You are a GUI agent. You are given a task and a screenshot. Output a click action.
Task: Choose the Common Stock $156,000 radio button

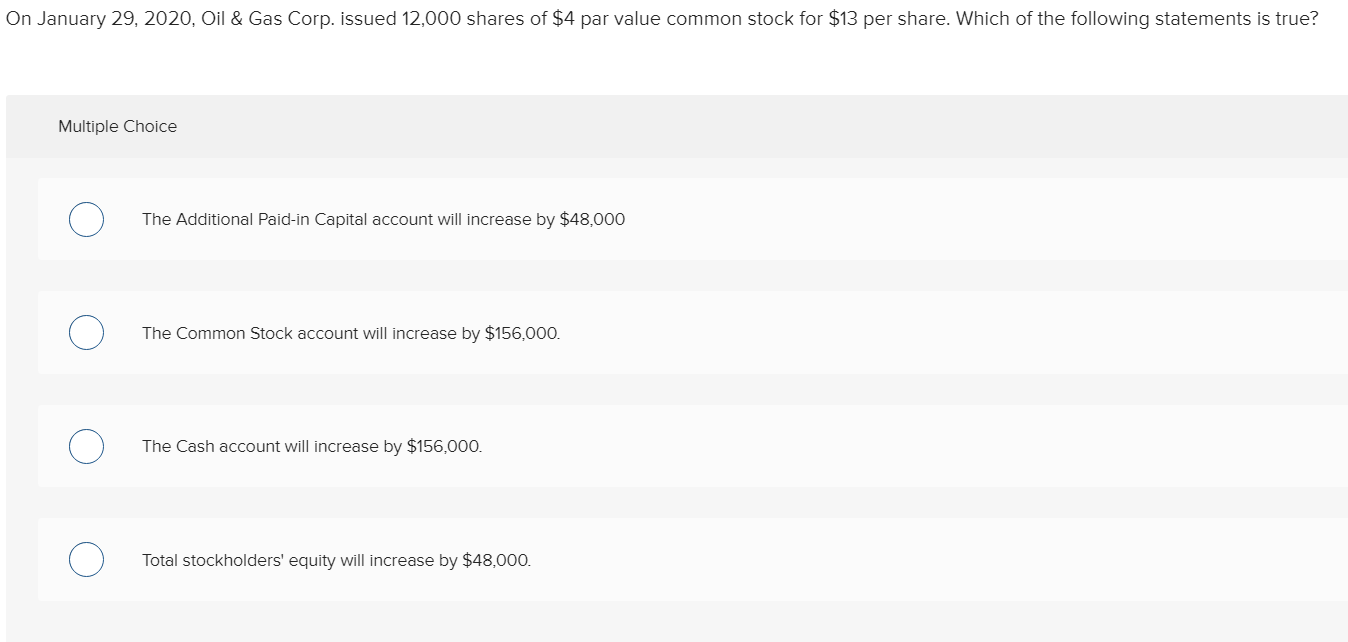click(x=87, y=333)
